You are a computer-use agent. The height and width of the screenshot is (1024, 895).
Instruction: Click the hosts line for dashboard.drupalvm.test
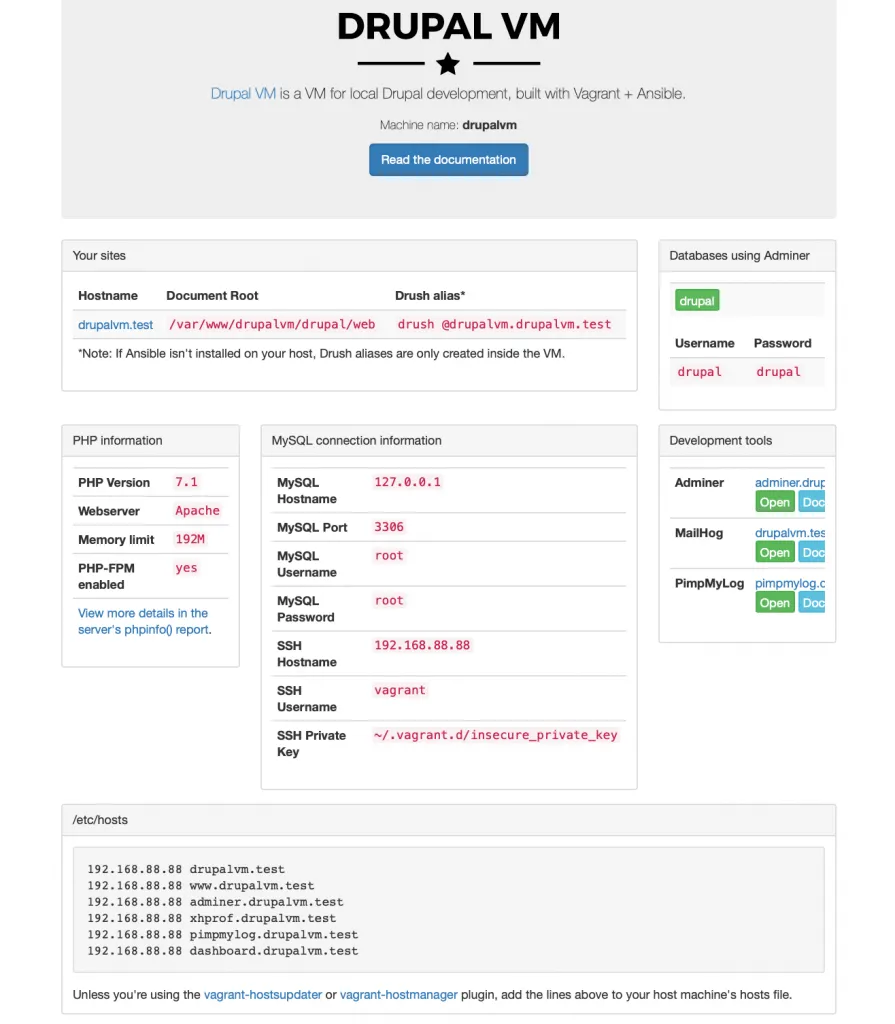223,951
